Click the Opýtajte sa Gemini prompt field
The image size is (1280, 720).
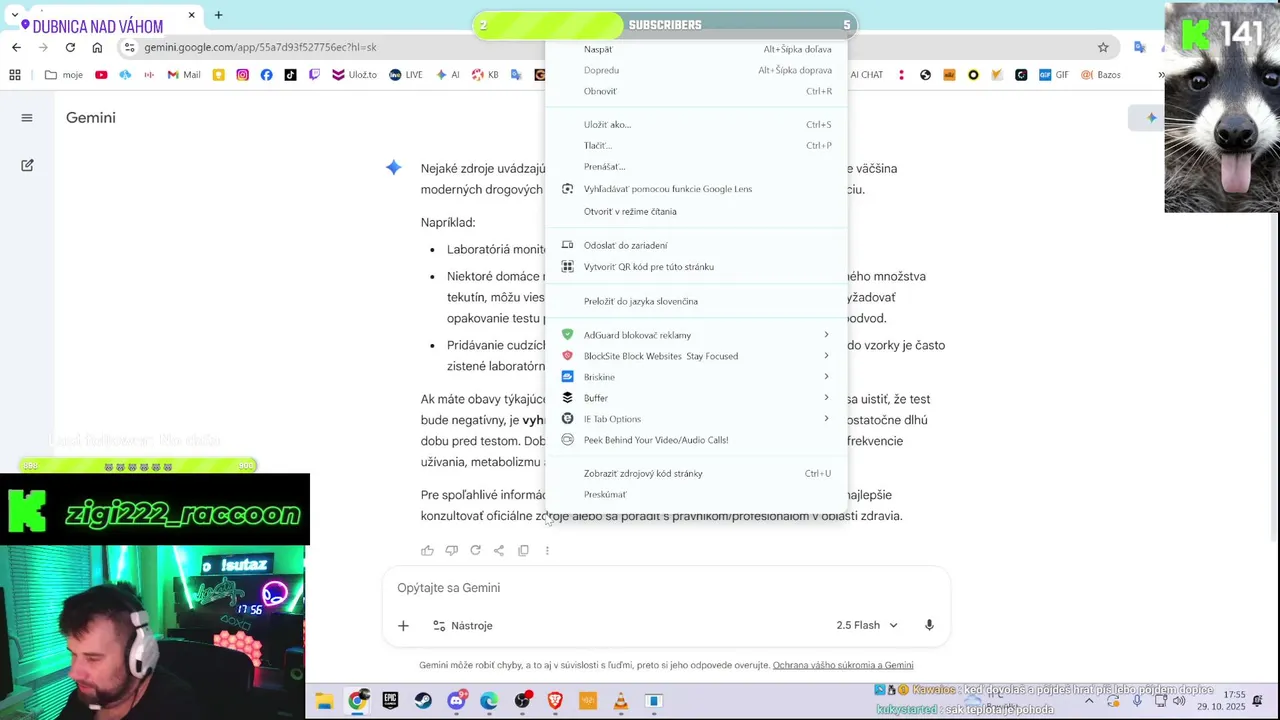[x=665, y=588]
